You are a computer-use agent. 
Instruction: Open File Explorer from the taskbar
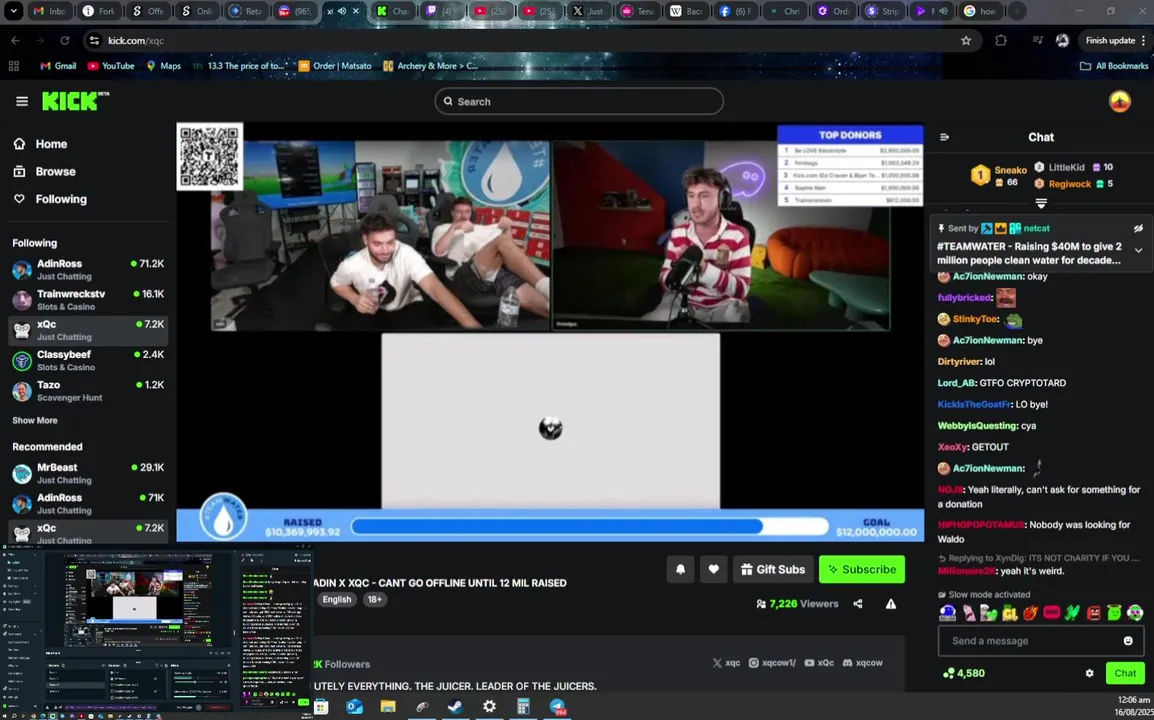388,707
